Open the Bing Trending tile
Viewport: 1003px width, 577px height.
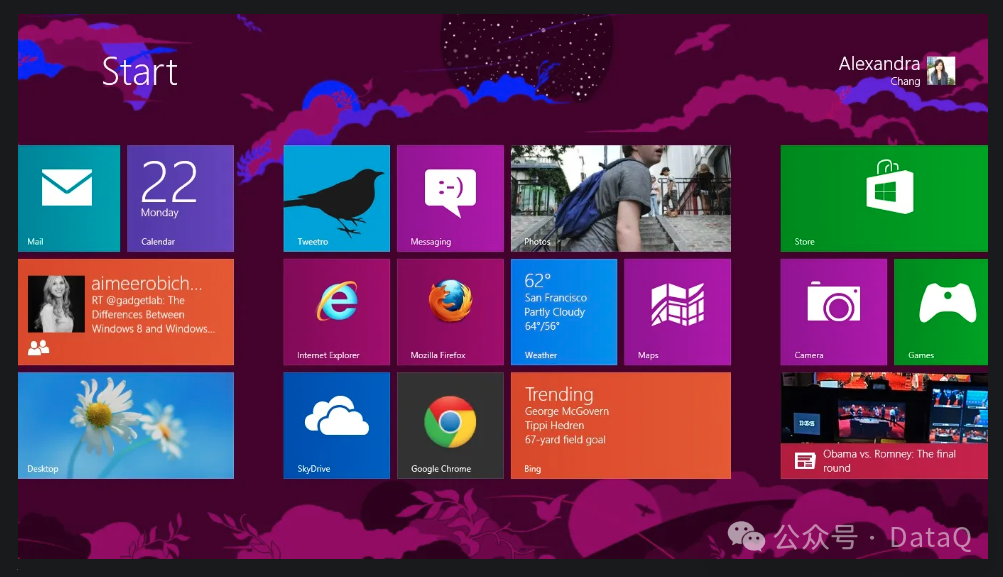620,425
